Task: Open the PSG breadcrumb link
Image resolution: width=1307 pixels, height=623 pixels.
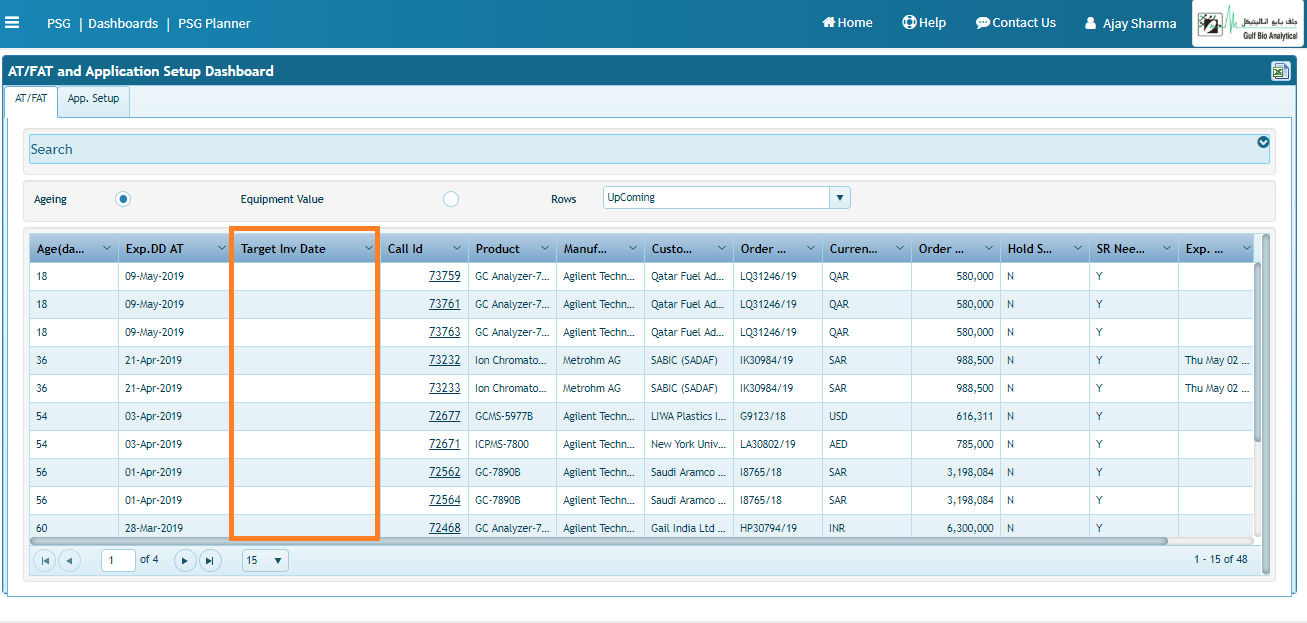Action: coord(59,23)
